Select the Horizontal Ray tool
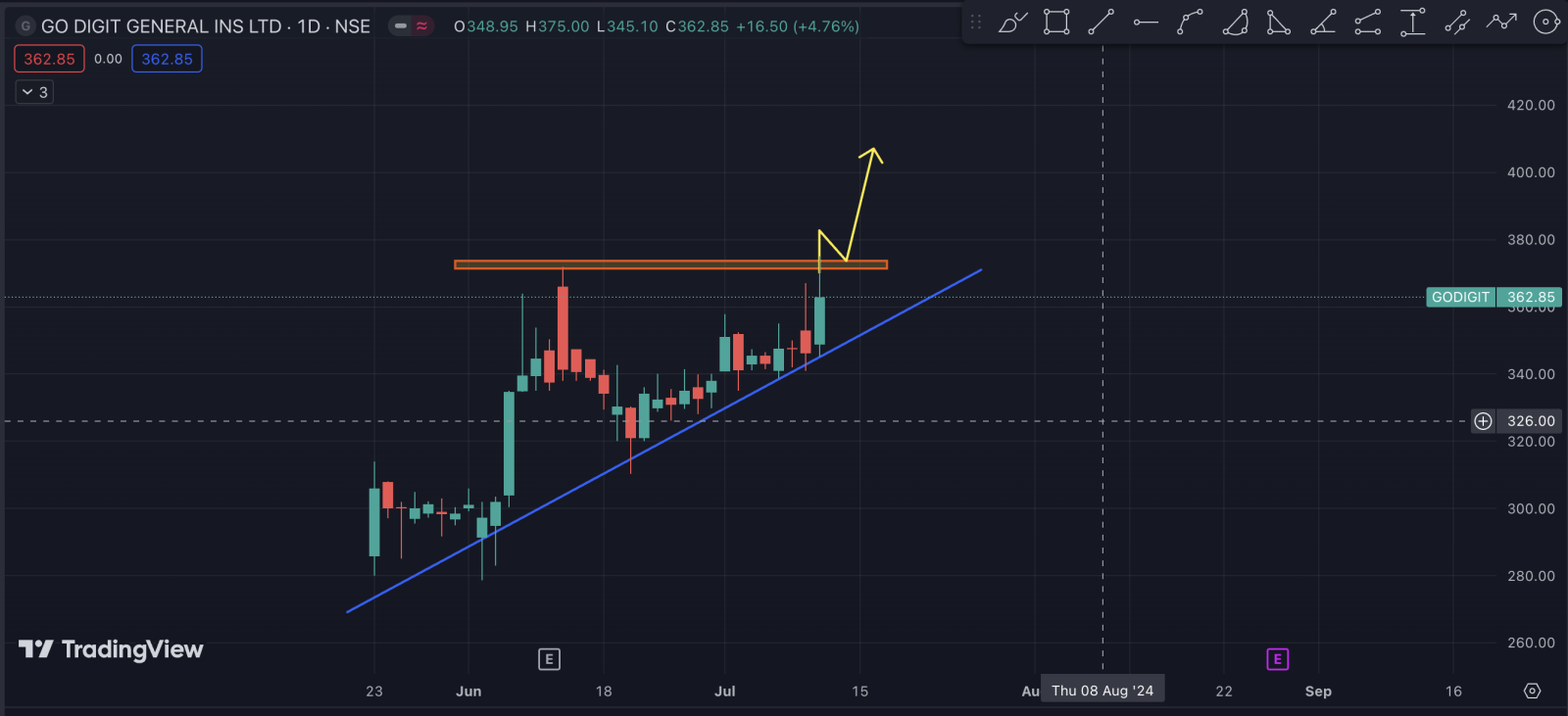 [x=1145, y=22]
